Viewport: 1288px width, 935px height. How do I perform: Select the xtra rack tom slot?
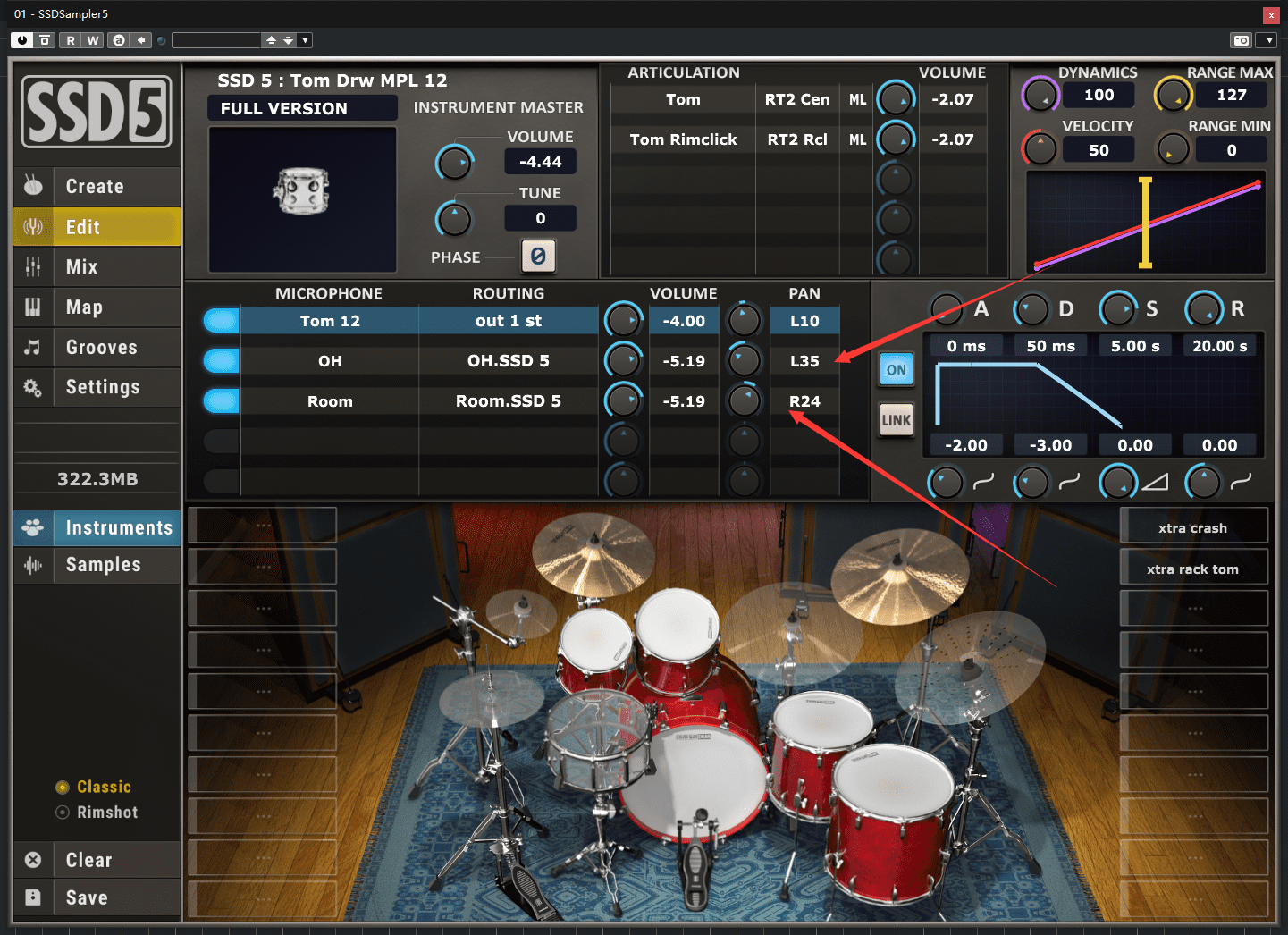click(x=1192, y=569)
